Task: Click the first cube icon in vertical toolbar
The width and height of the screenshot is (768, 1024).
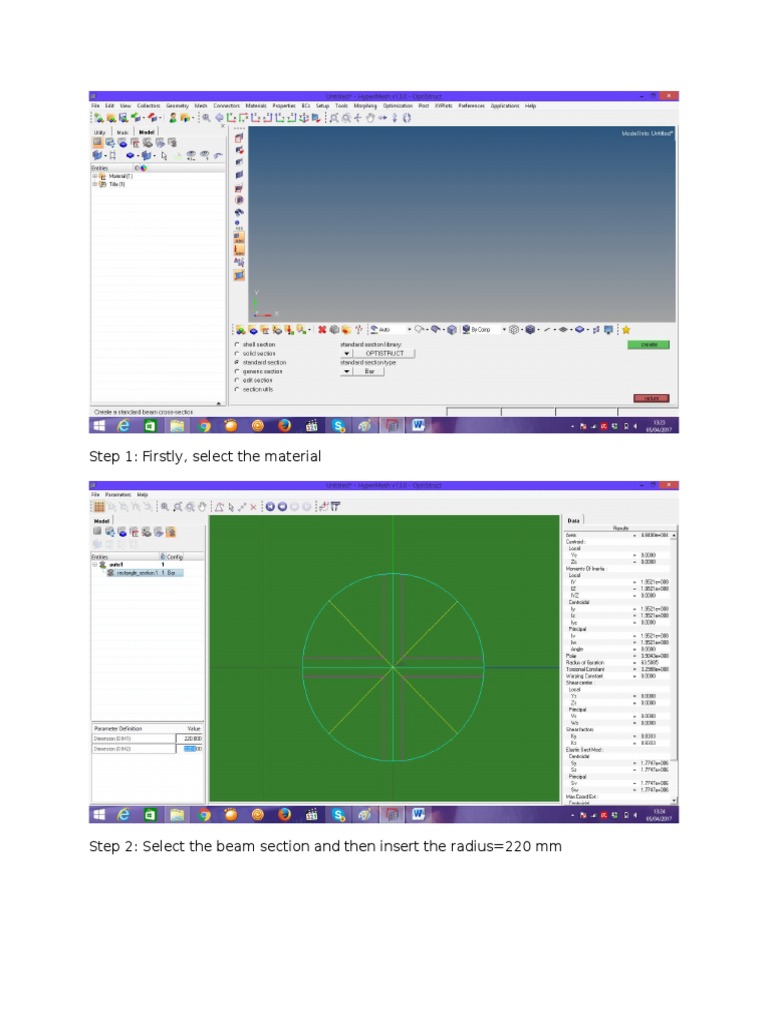Action: point(239,138)
